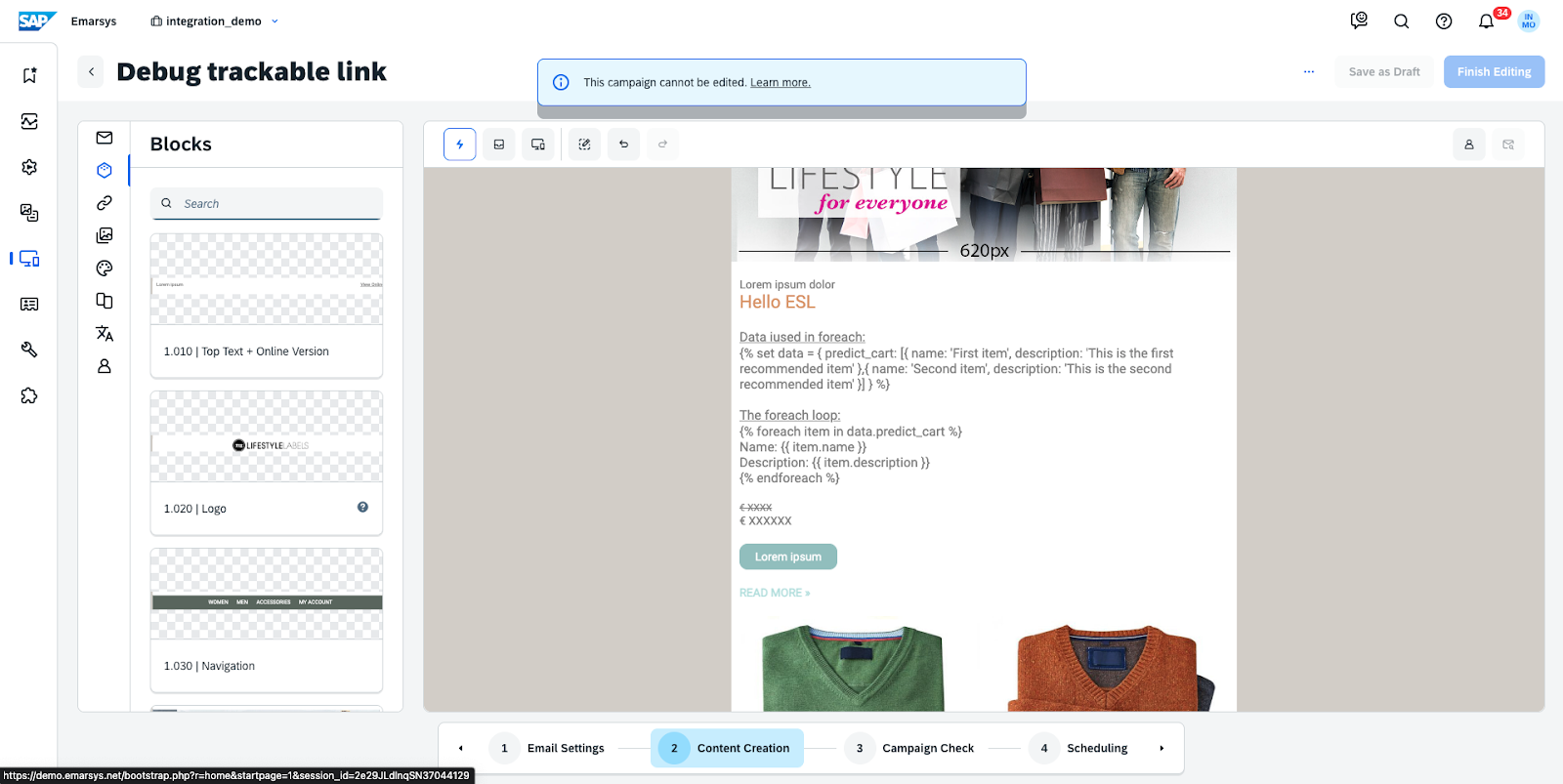Open the monitor-and-phone Channels sidebar icon
The height and width of the screenshot is (784, 1563).
[x=29, y=259]
